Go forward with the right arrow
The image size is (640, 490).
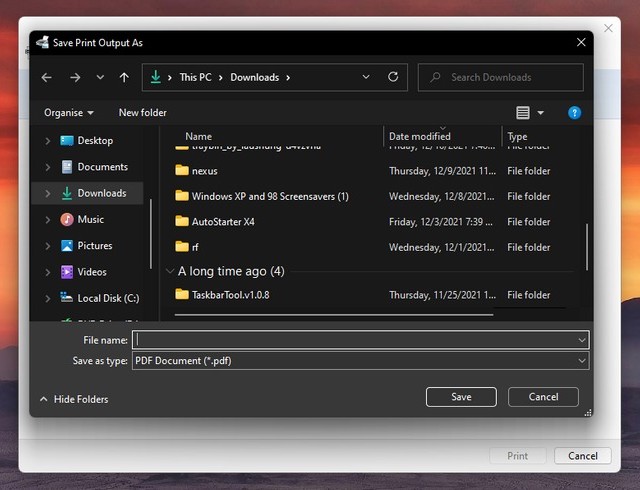click(x=75, y=77)
